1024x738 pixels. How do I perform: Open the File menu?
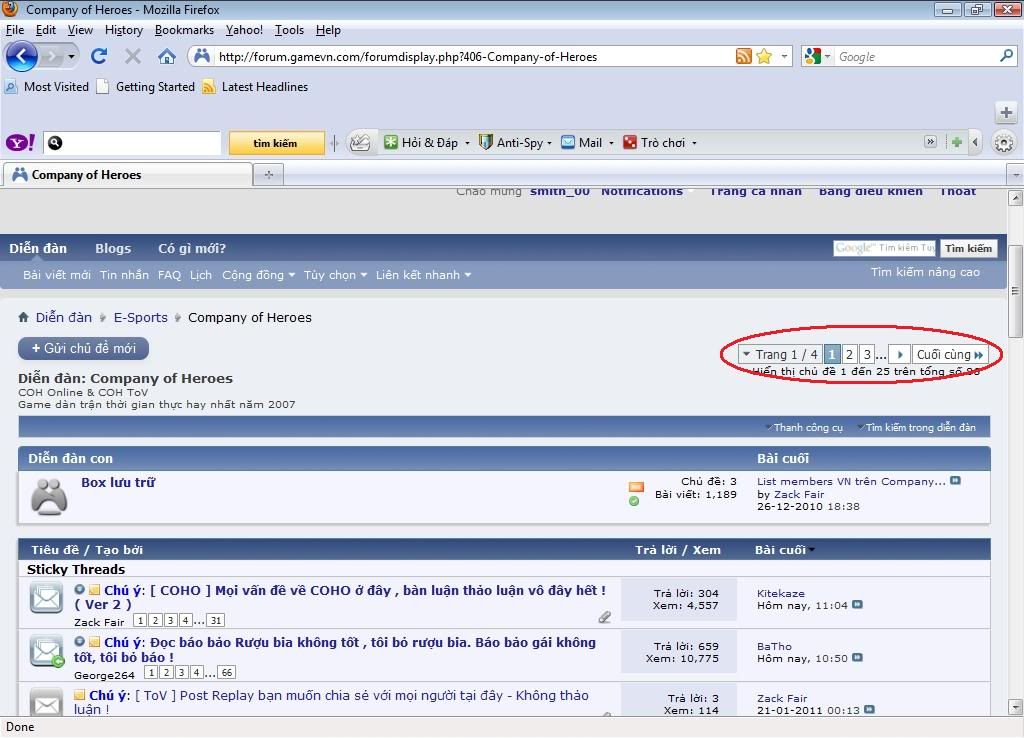tap(14, 30)
